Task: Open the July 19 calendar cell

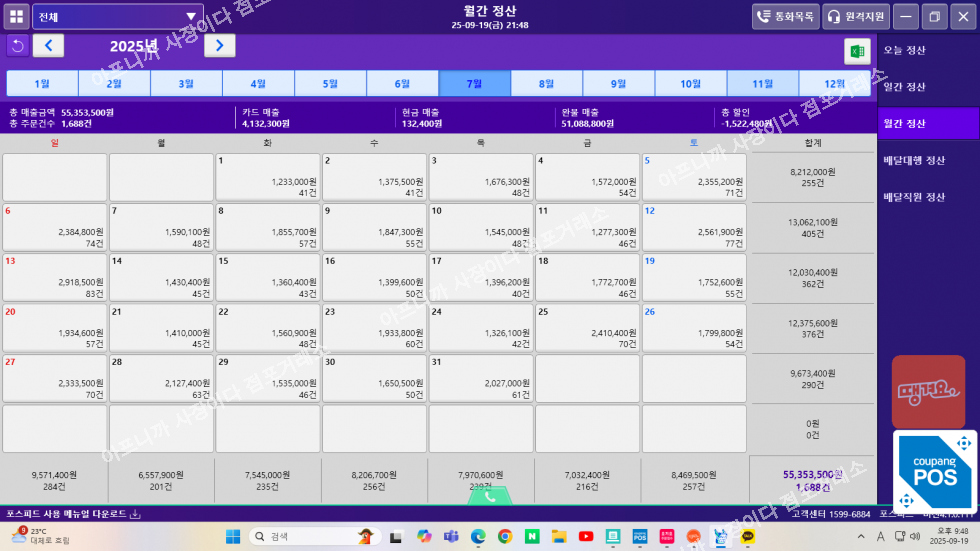Action: 695,277
